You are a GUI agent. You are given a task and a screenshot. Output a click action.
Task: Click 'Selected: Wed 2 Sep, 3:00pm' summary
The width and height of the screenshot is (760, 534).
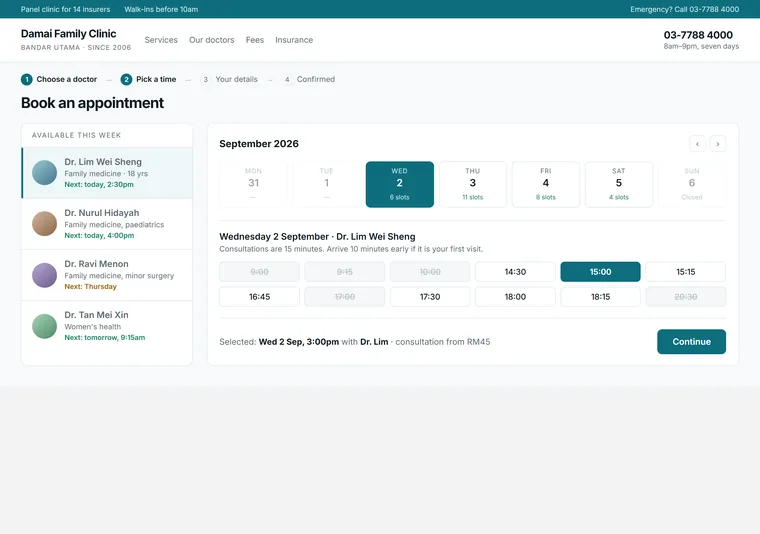[x=279, y=342]
